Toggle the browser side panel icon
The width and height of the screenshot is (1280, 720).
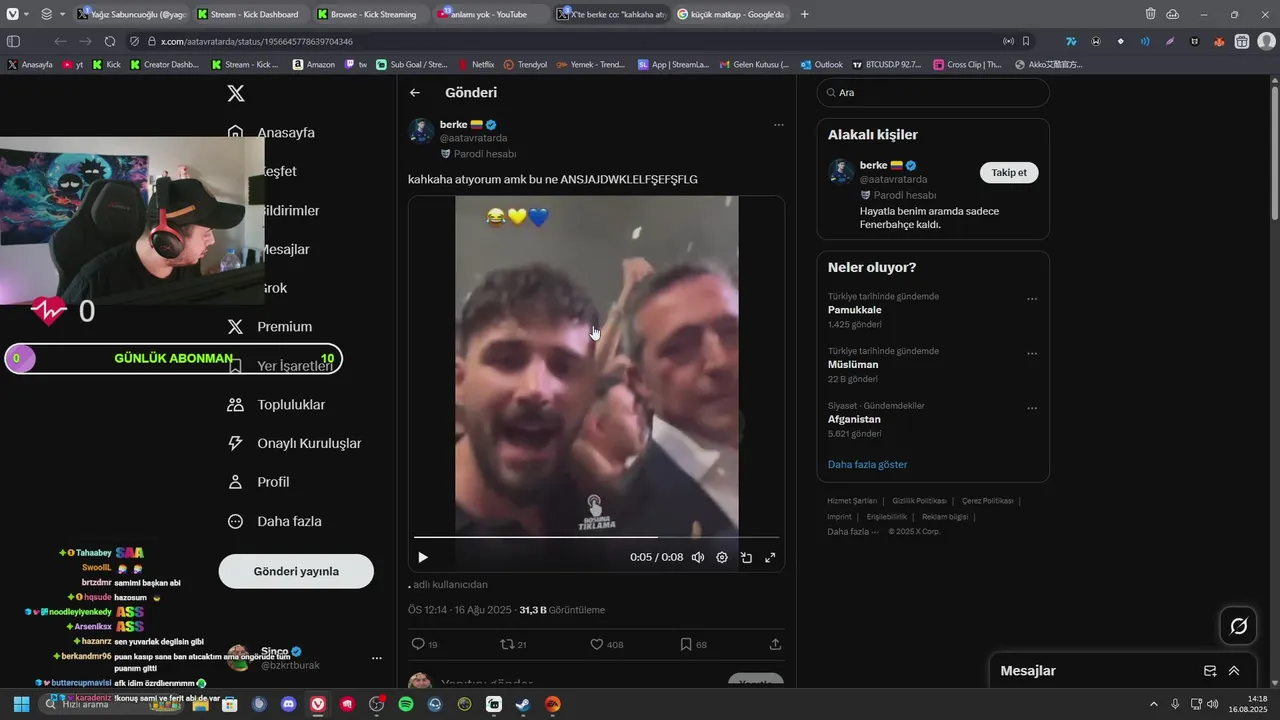tap(13, 41)
